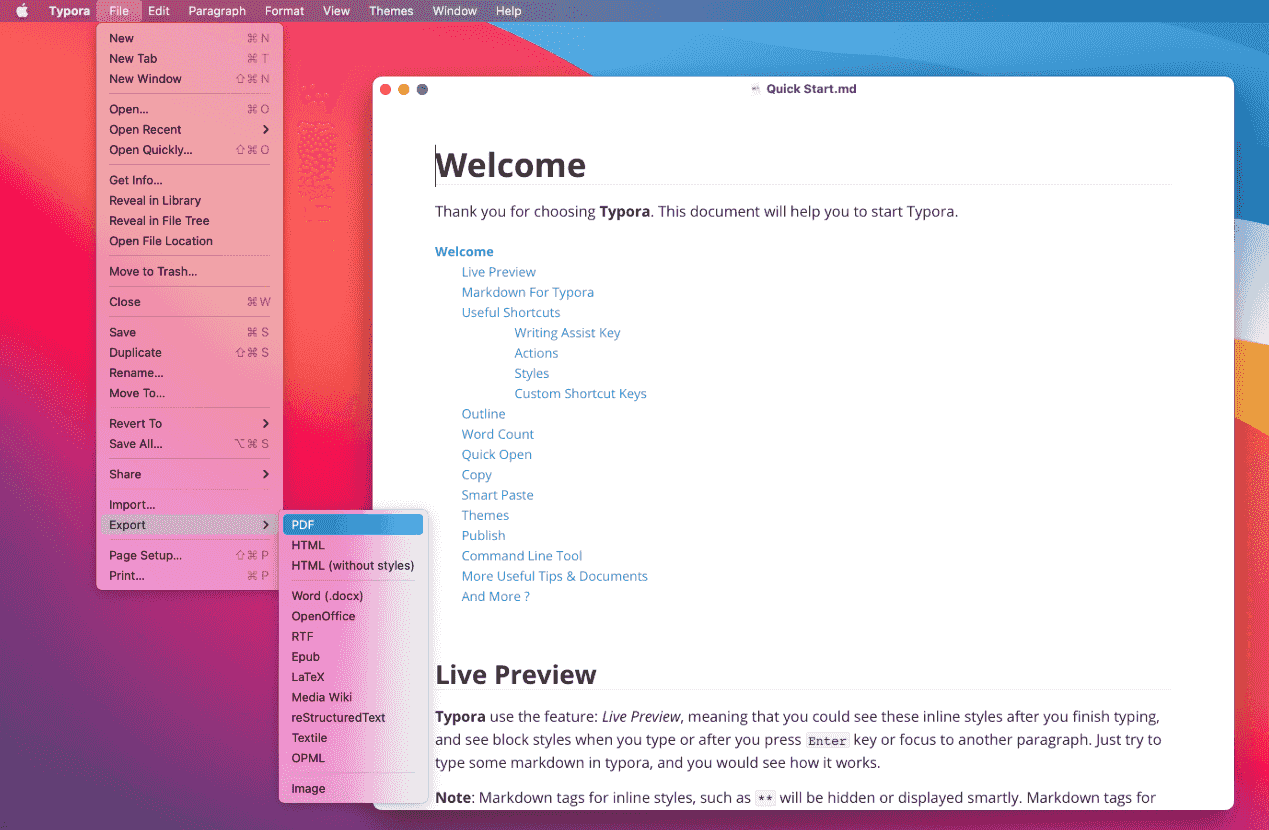Open the Paragraph menu
The height and width of the screenshot is (830, 1269).
click(x=217, y=11)
